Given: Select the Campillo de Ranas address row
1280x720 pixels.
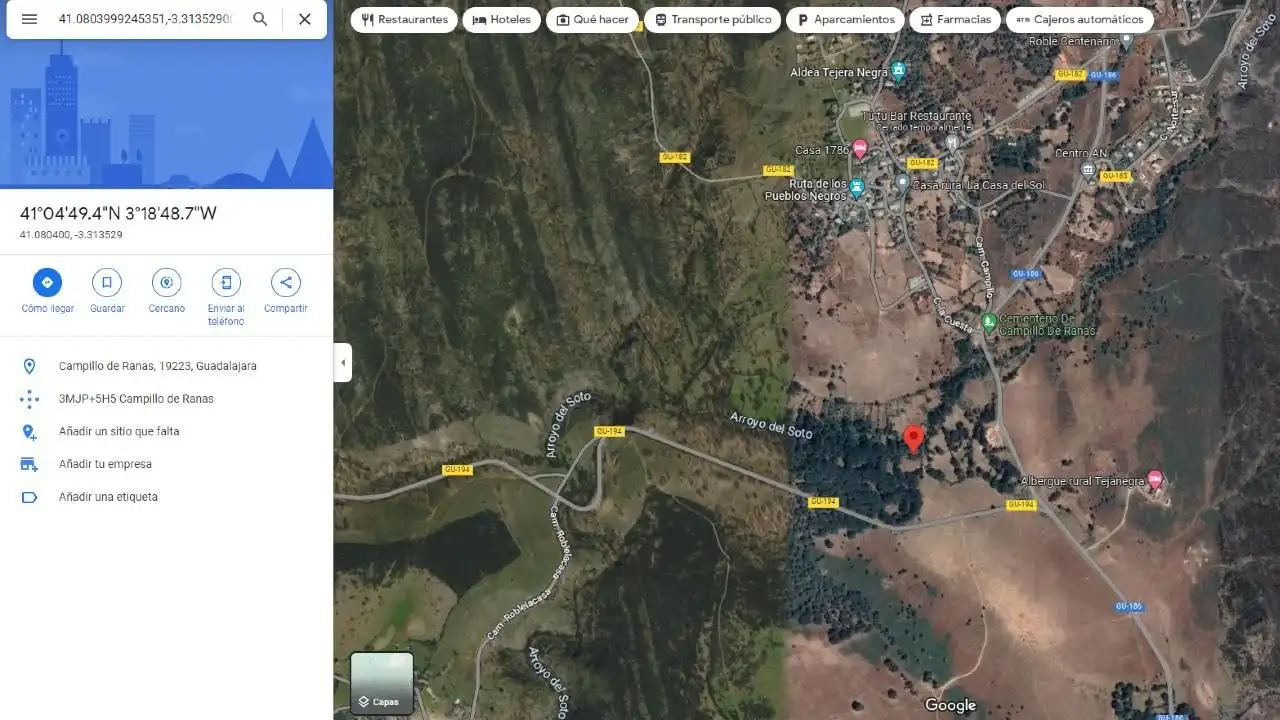Looking at the screenshot, I should 166,366.
